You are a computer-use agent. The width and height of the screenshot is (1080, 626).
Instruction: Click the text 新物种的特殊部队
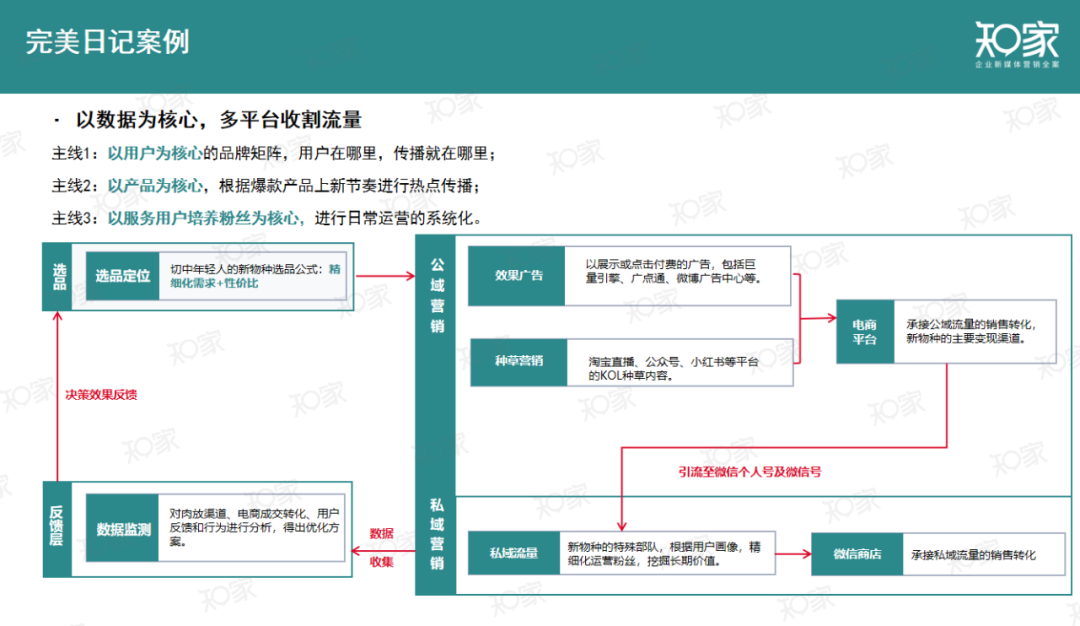click(664, 554)
